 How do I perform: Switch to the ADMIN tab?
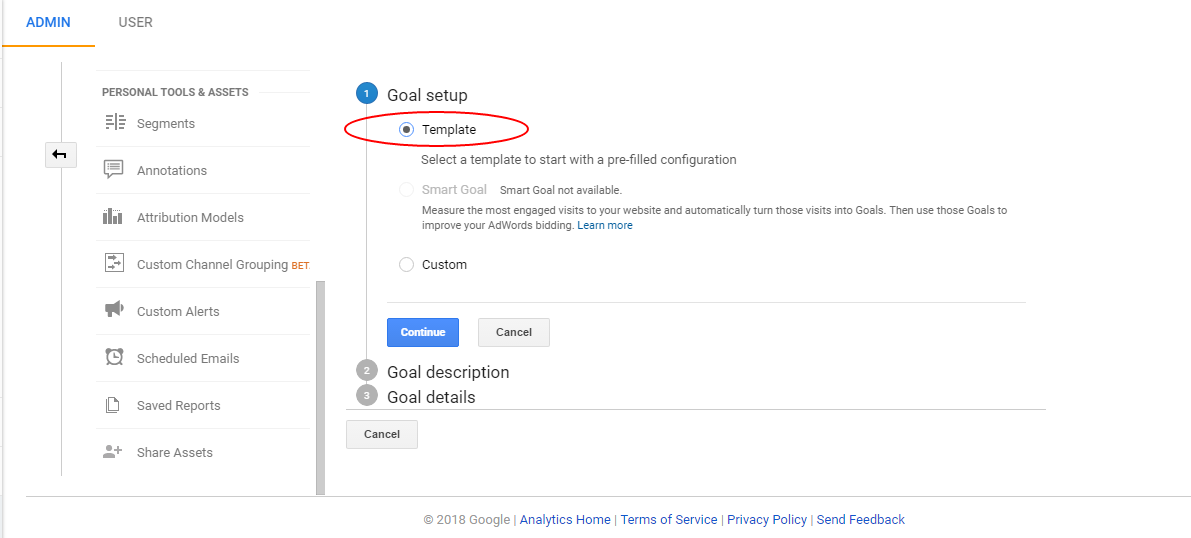(x=48, y=23)
